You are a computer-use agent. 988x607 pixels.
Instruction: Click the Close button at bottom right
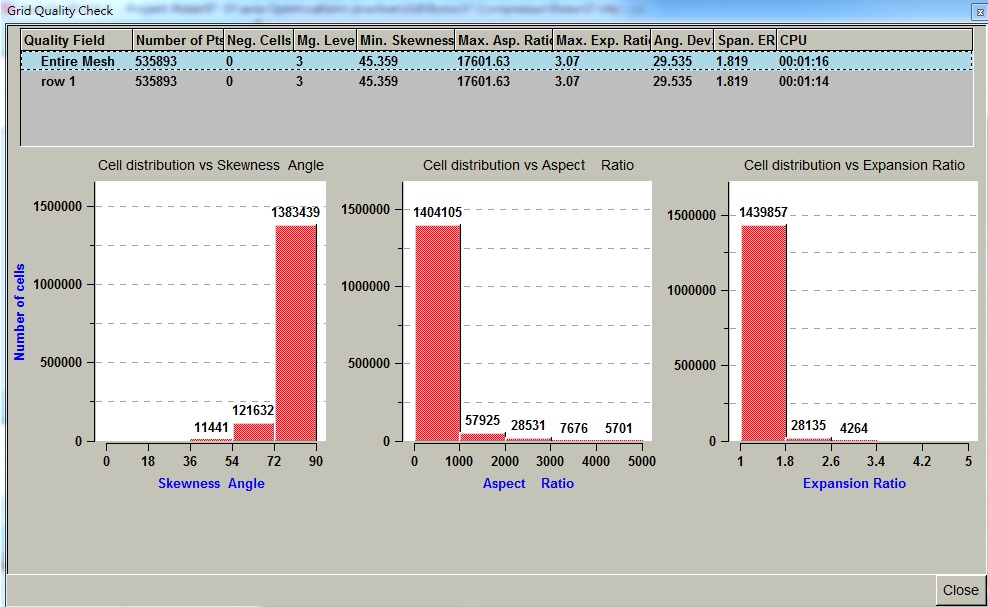pyautogui.click(x=960, y=590)
